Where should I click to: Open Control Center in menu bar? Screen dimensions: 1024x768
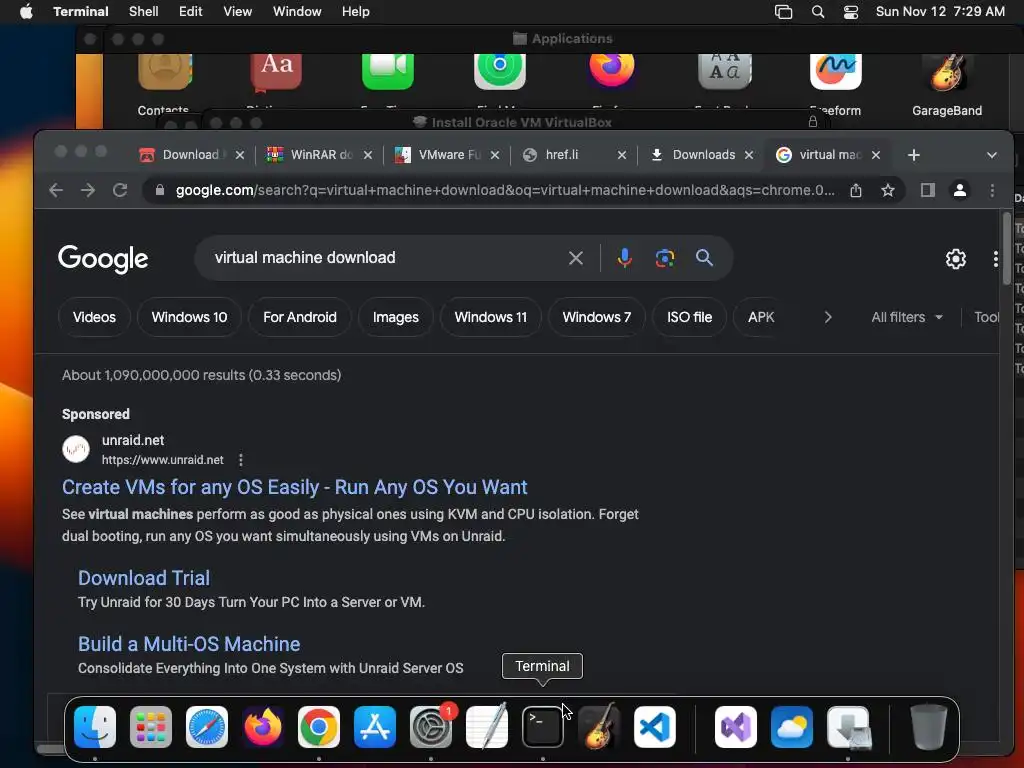click(850, 12)
